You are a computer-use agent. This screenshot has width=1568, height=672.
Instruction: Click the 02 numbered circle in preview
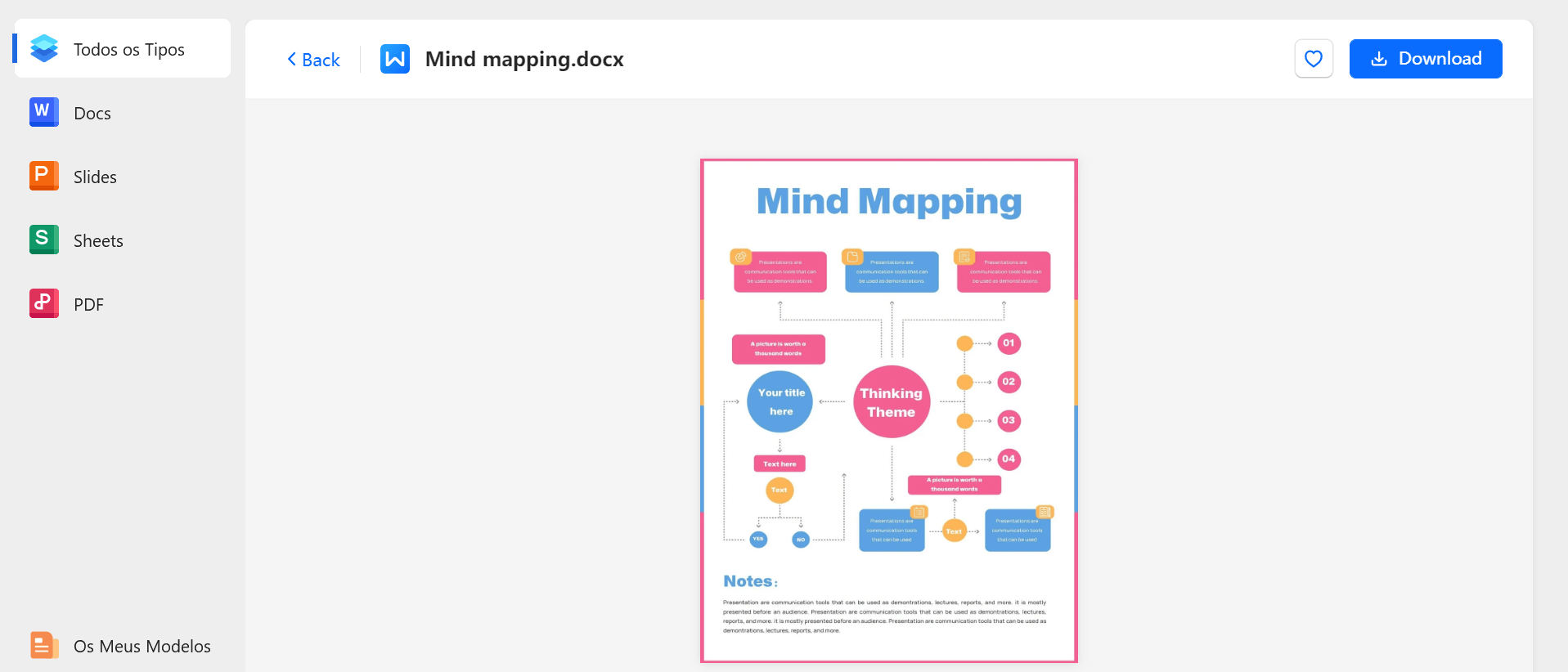(1009, 382)
